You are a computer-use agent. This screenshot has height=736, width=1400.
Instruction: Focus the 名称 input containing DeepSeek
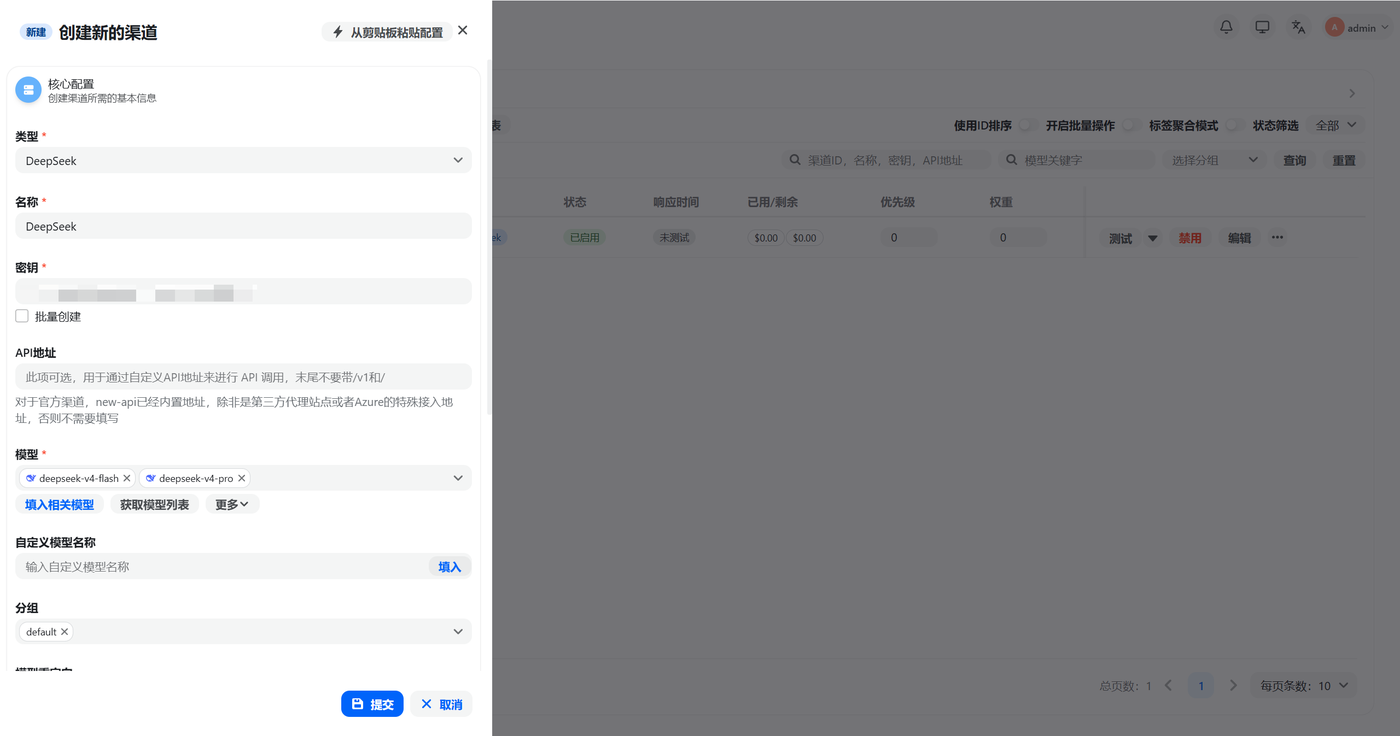coord(243,226)
